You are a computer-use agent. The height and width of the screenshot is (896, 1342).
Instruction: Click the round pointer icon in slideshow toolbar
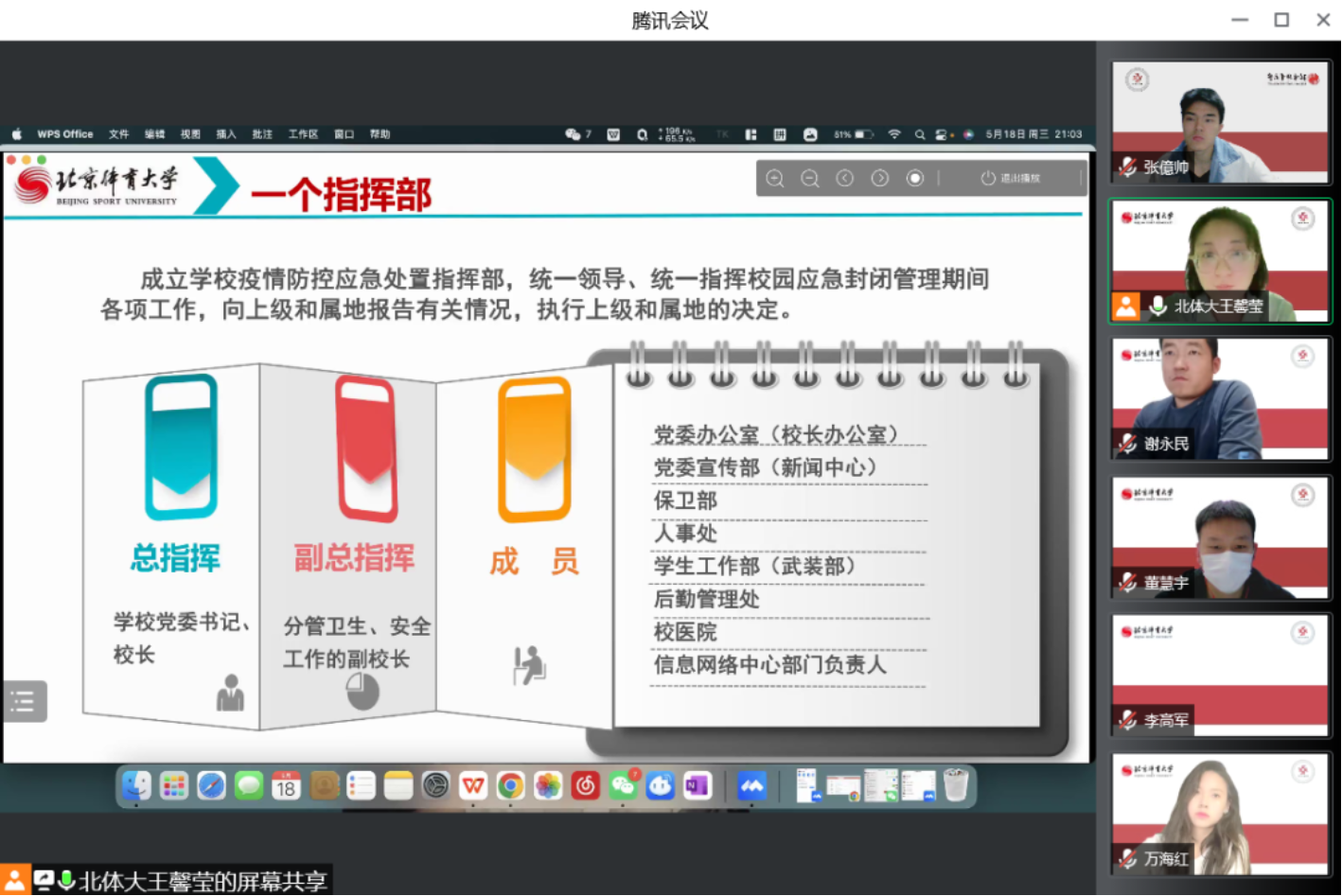click(x=915, y=178)
